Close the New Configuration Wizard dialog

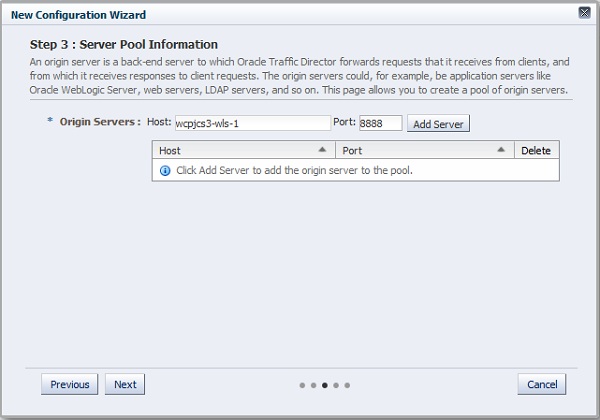pyautogui.click(x=584, y=13)
